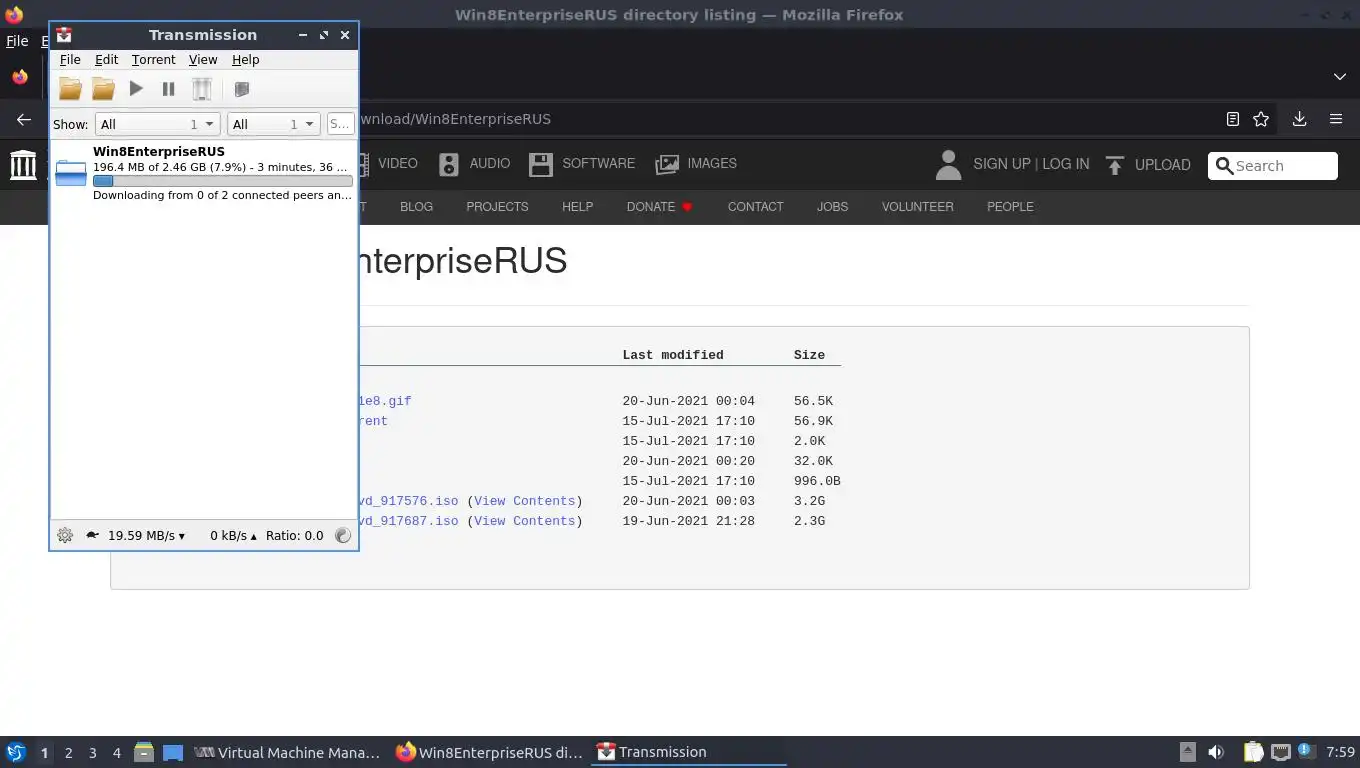Go back in Firefox with arrow
This screenshot has height=768, width=1360.
pos(24,119)
